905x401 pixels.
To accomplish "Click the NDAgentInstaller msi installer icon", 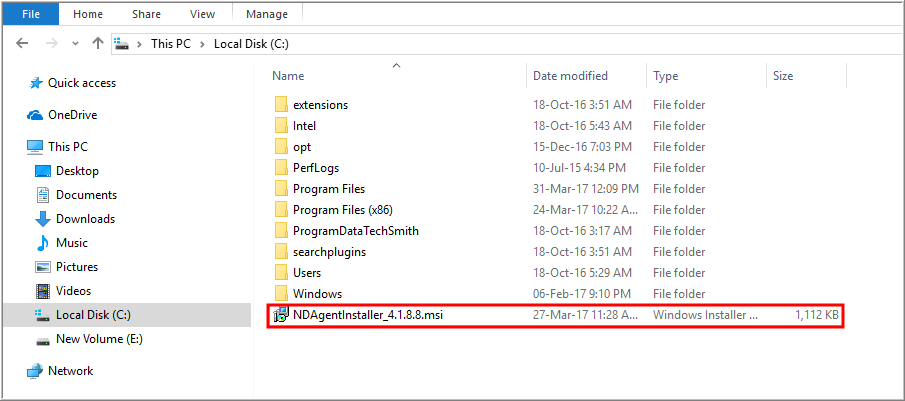I will (x=281, y=315).
